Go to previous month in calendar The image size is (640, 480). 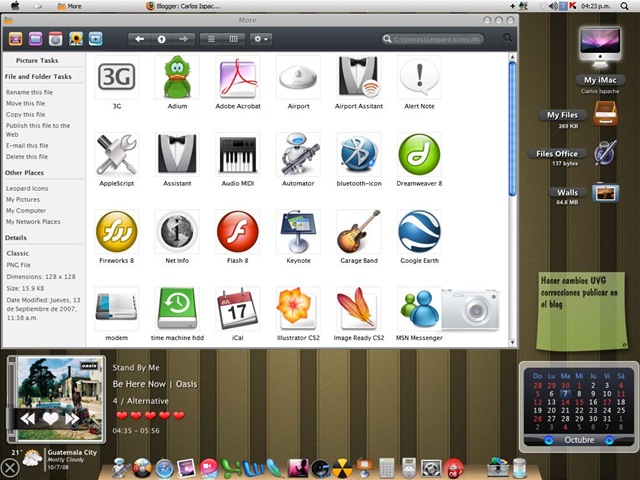tap(549, 440)
